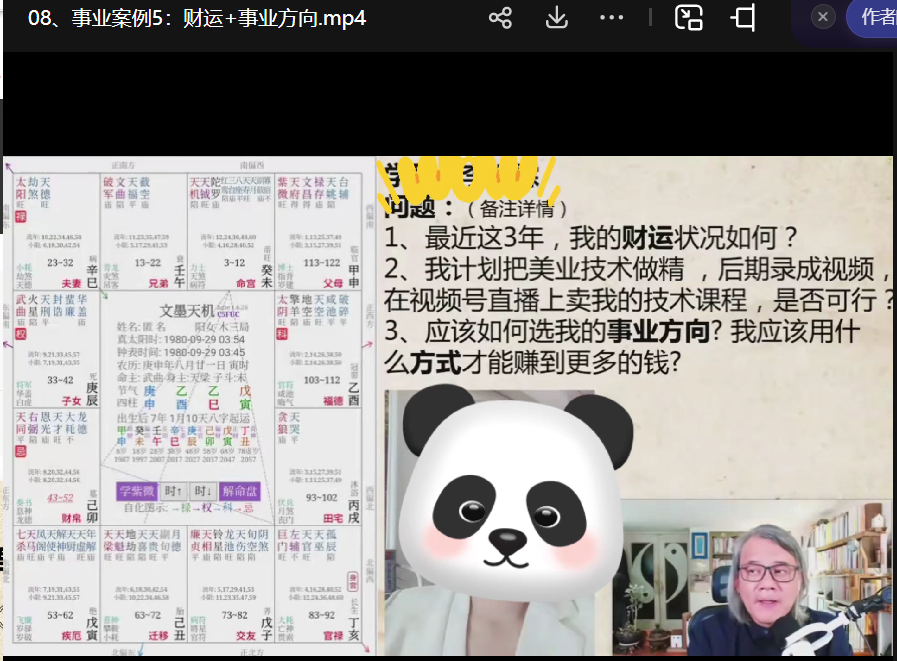This screenshot has height=661, width=897.
Task: Select the 命宫 palace cell label
Action: coord(244,283)
